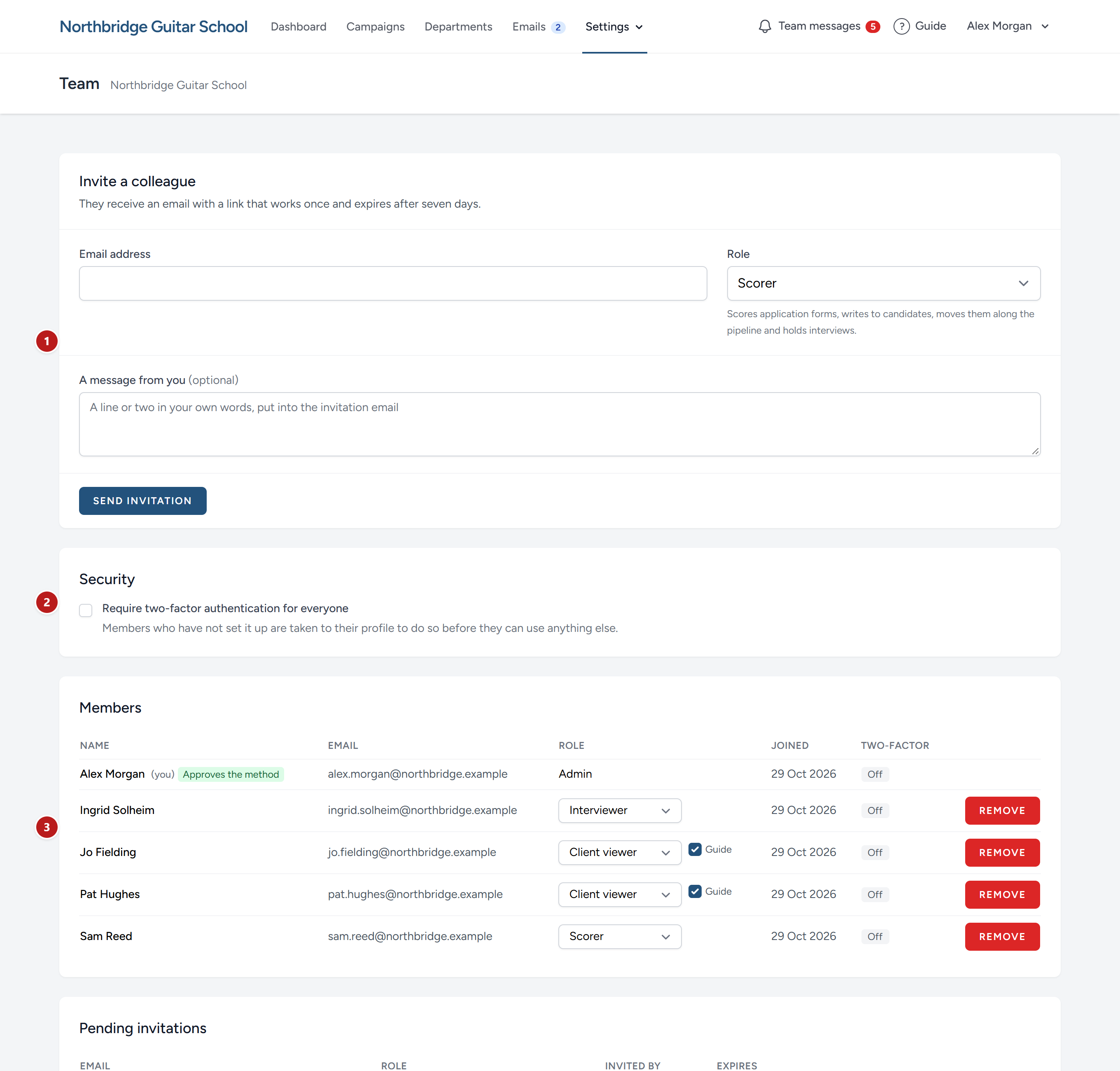Click the 'Approves the method' tag
The image size is (1120, 1071).
(231, 774)
